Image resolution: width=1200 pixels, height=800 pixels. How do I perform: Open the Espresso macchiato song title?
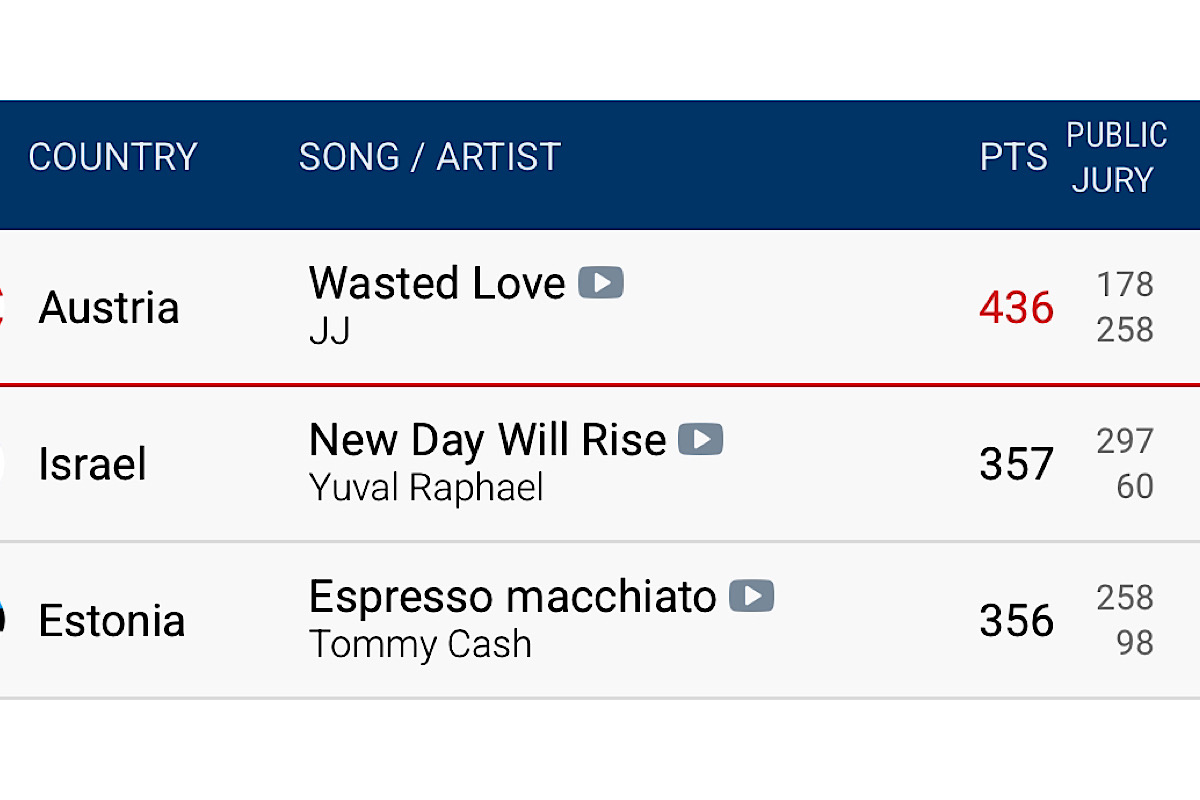pyautogui.click(x=512, y=596)
